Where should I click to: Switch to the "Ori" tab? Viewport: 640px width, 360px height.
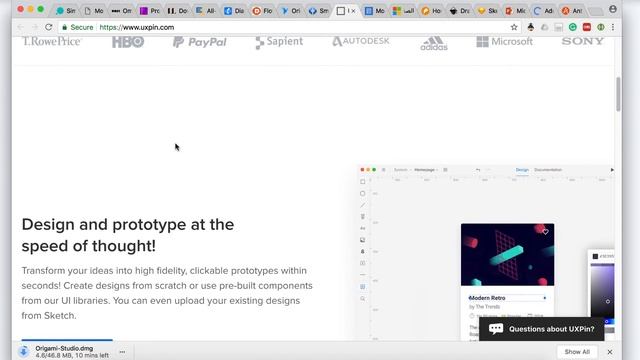tap(290, 11)
